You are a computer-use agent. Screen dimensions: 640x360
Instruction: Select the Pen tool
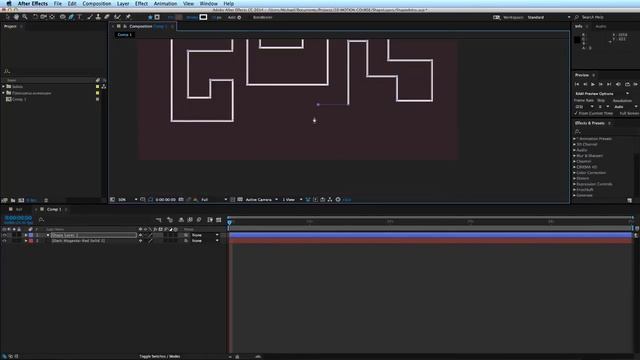click(x=71, y=17)
